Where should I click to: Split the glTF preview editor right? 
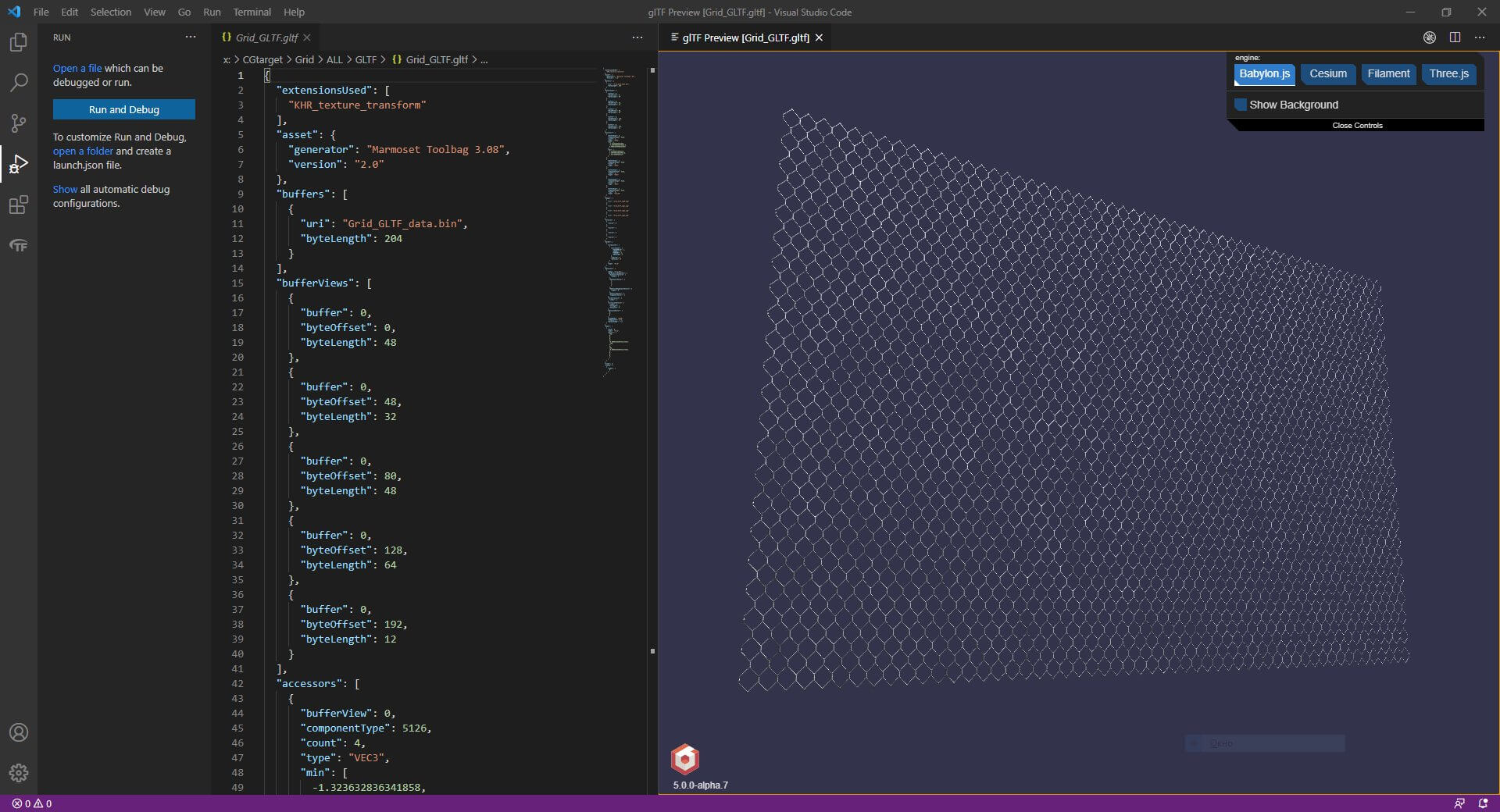pos(1455,37)
